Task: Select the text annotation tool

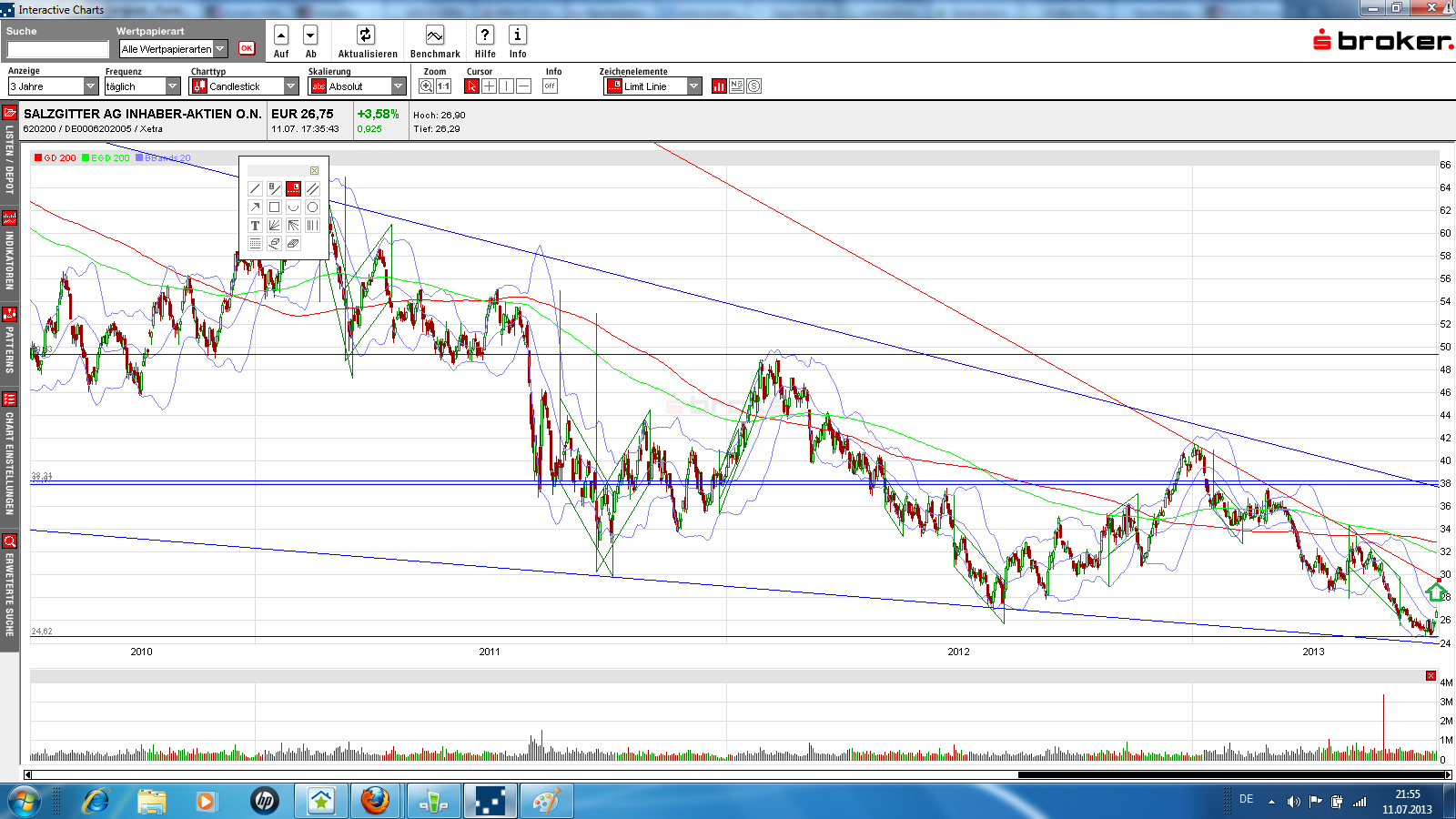Action: coord(255,225)
